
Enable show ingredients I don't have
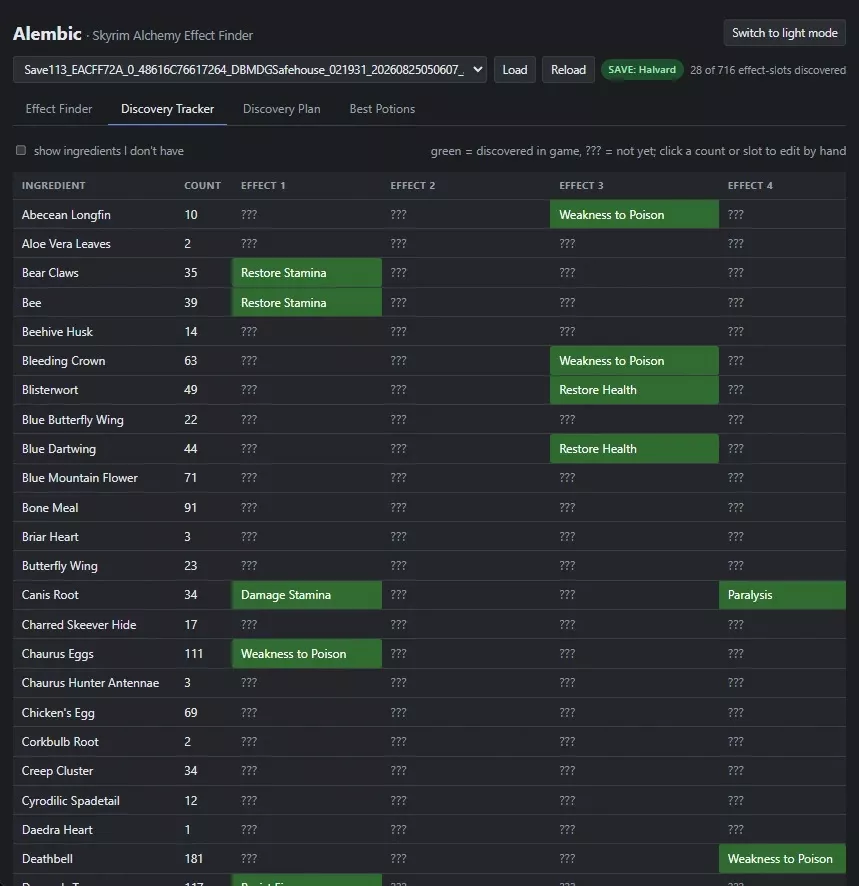point(21,150)
